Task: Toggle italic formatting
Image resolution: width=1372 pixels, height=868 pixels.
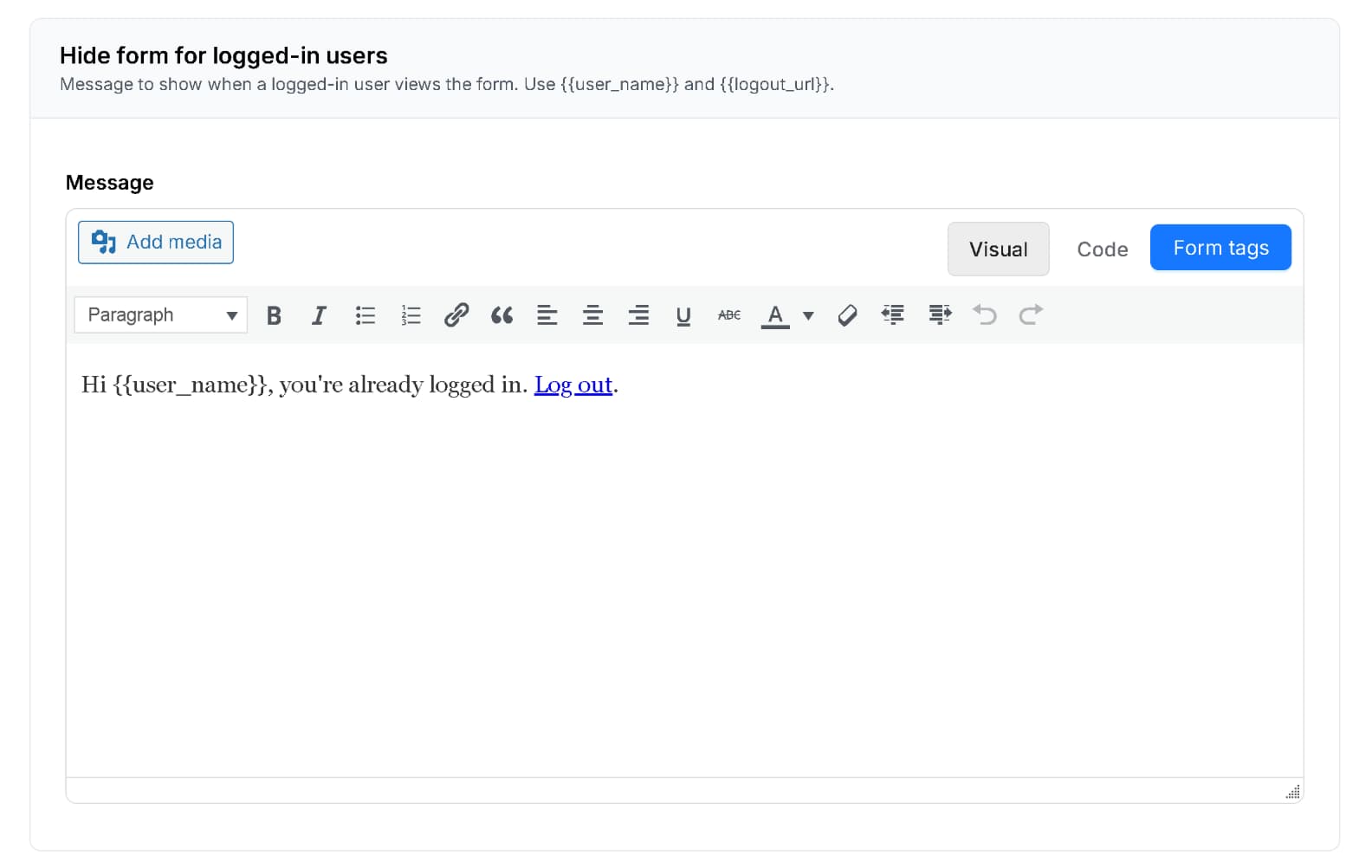Action: coord(319,315)
